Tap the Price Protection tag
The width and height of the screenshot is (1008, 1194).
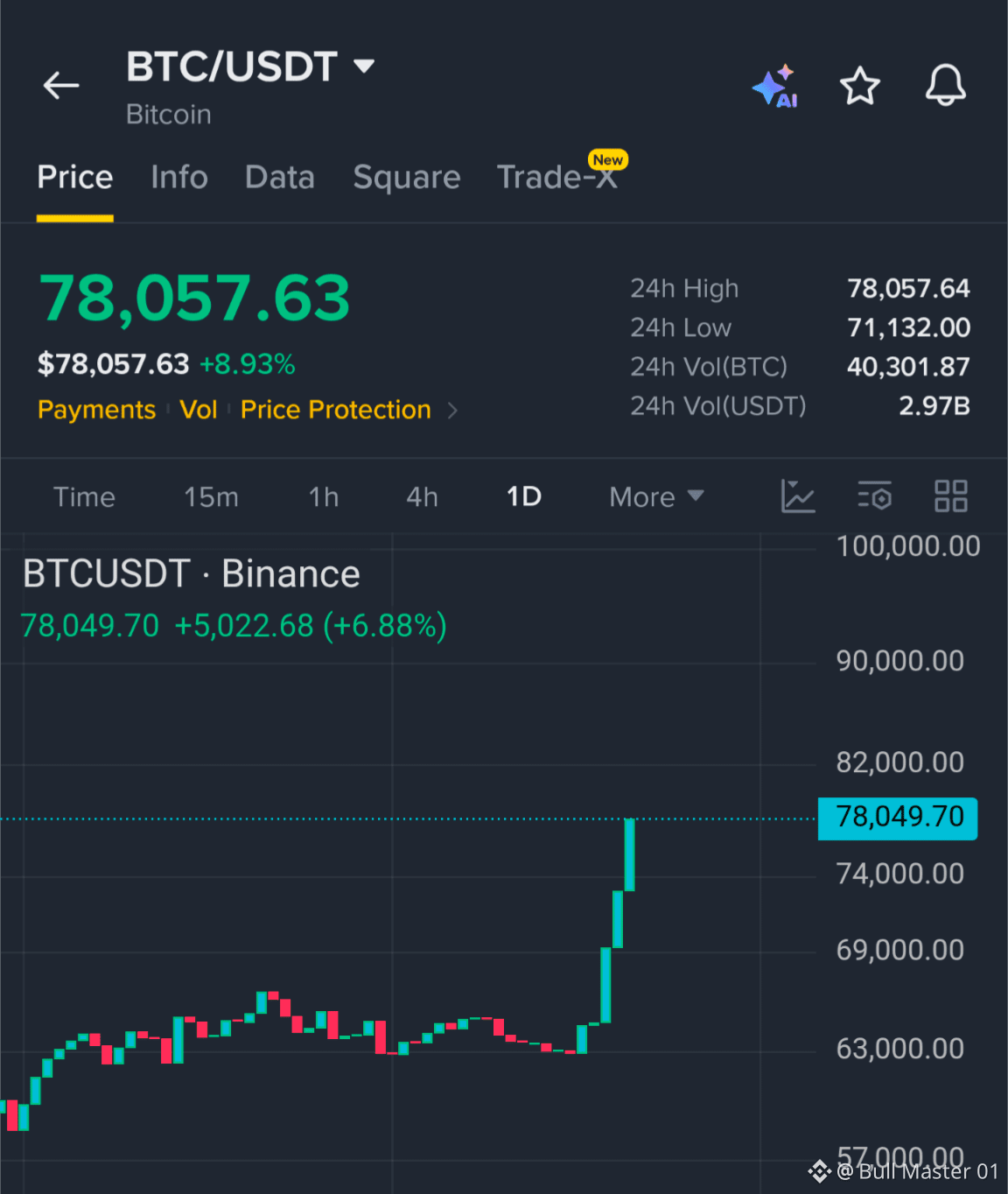pyautogui.click(x=336, y=410)
